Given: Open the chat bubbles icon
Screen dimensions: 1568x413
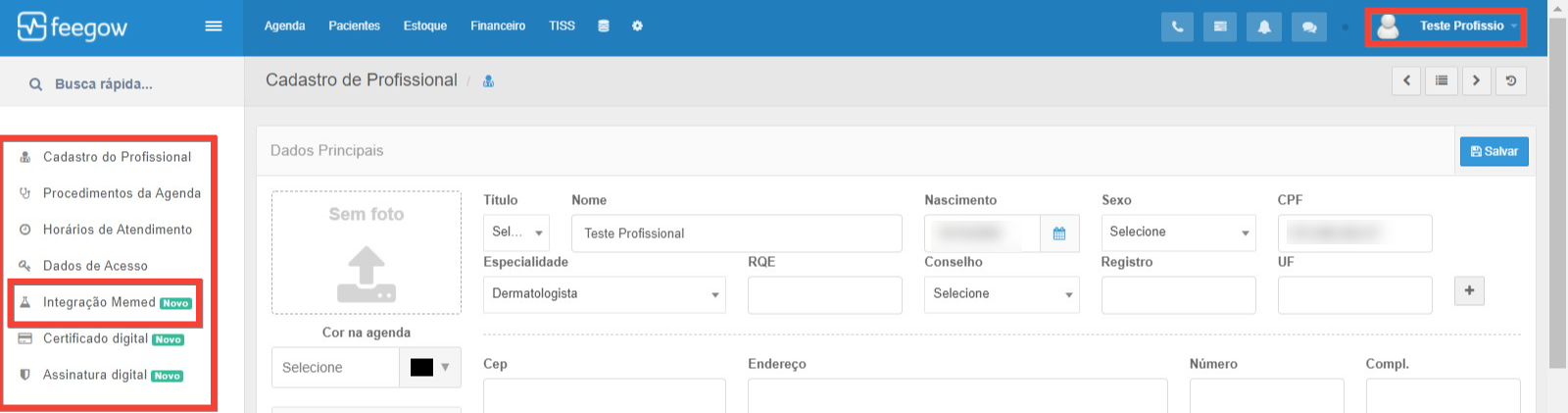Looking at the screenshot, I should click(x=1309, y=26).
